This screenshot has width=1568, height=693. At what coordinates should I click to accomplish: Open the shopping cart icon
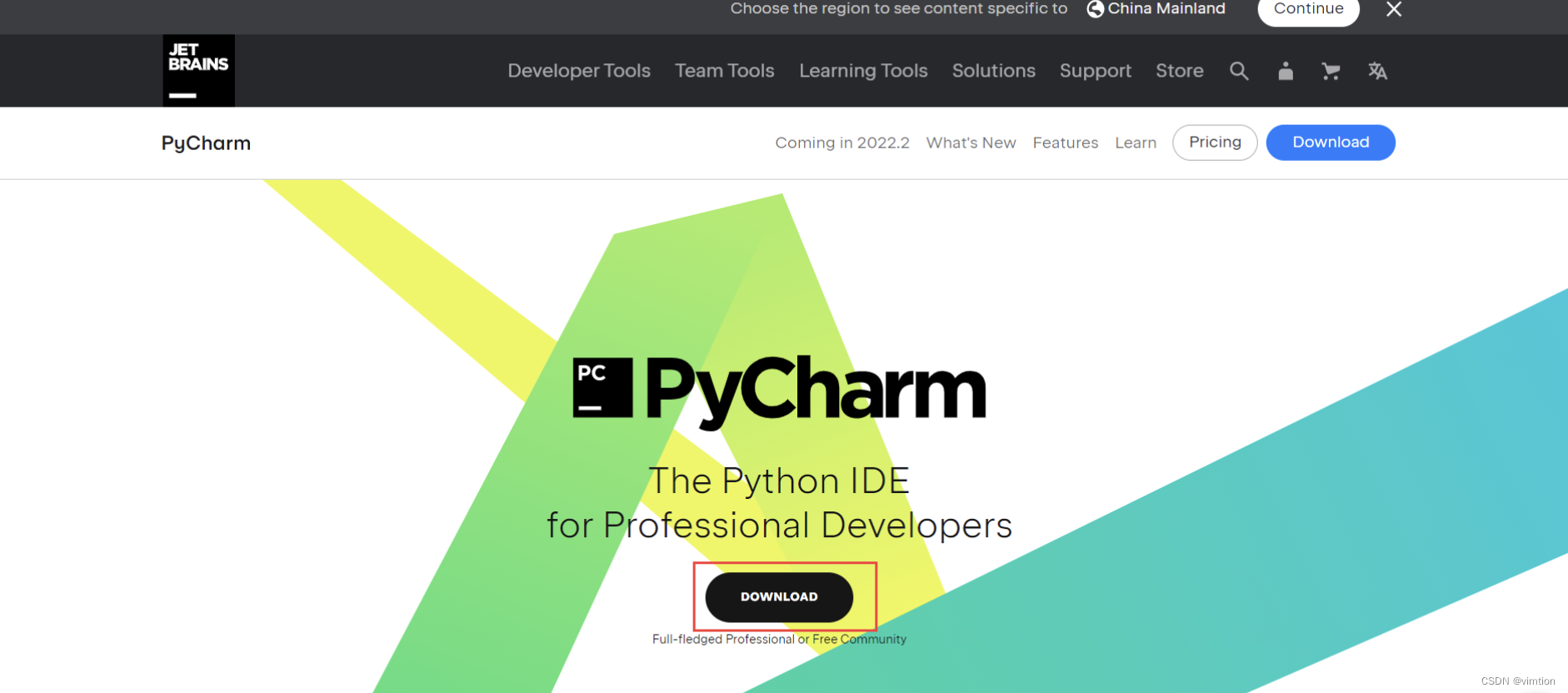[1331, 71]
